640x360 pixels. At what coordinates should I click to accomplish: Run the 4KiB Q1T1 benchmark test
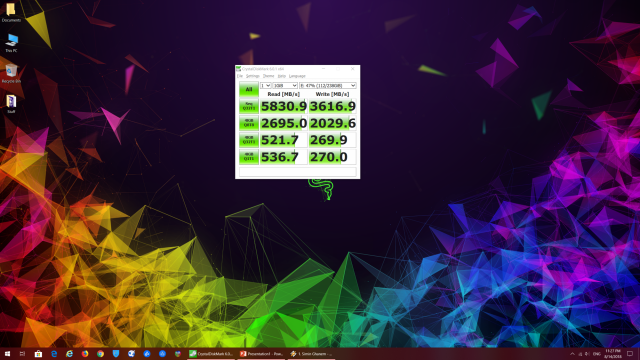[x=249, y=157]
